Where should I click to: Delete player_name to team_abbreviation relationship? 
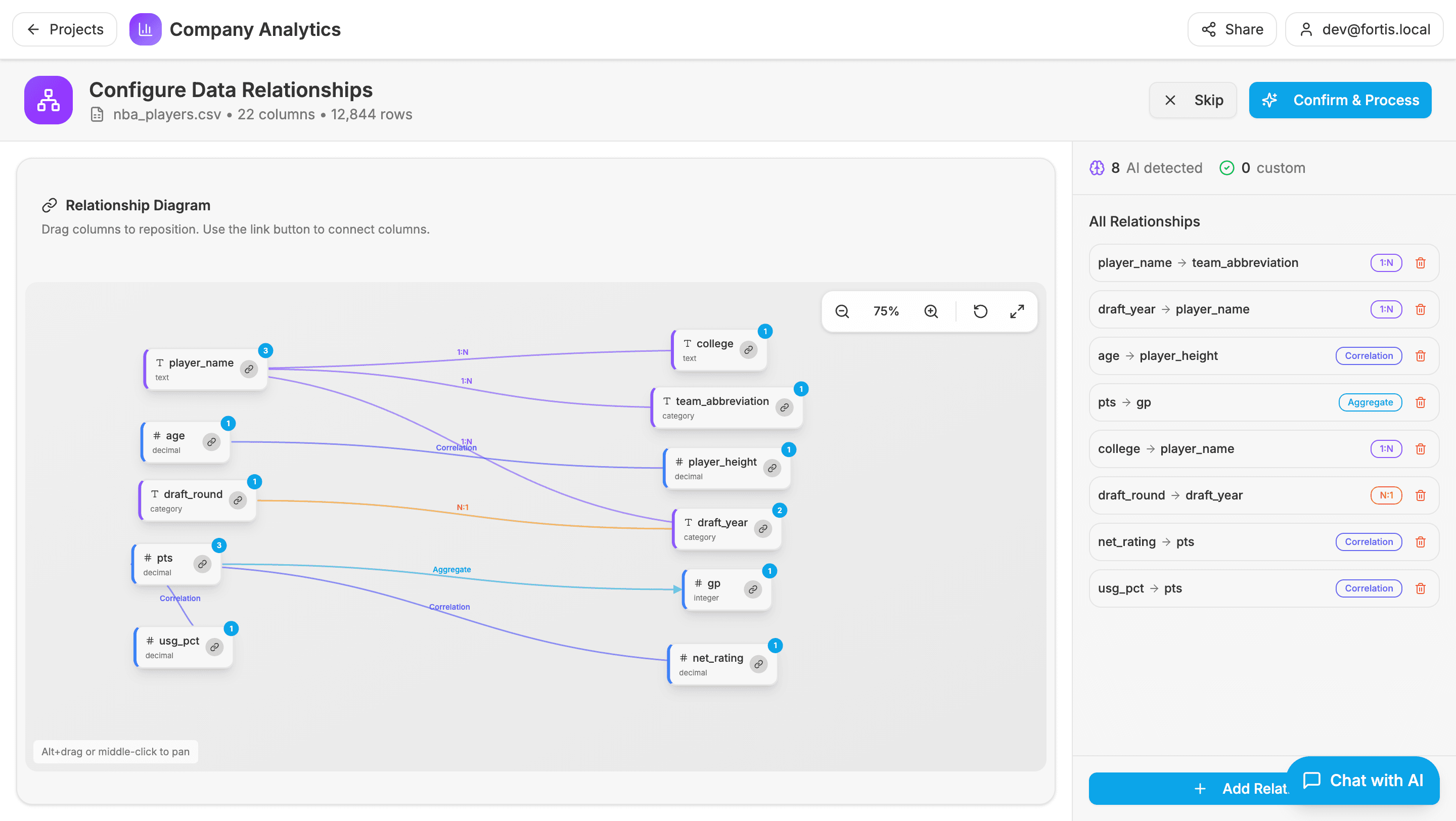1421,263
